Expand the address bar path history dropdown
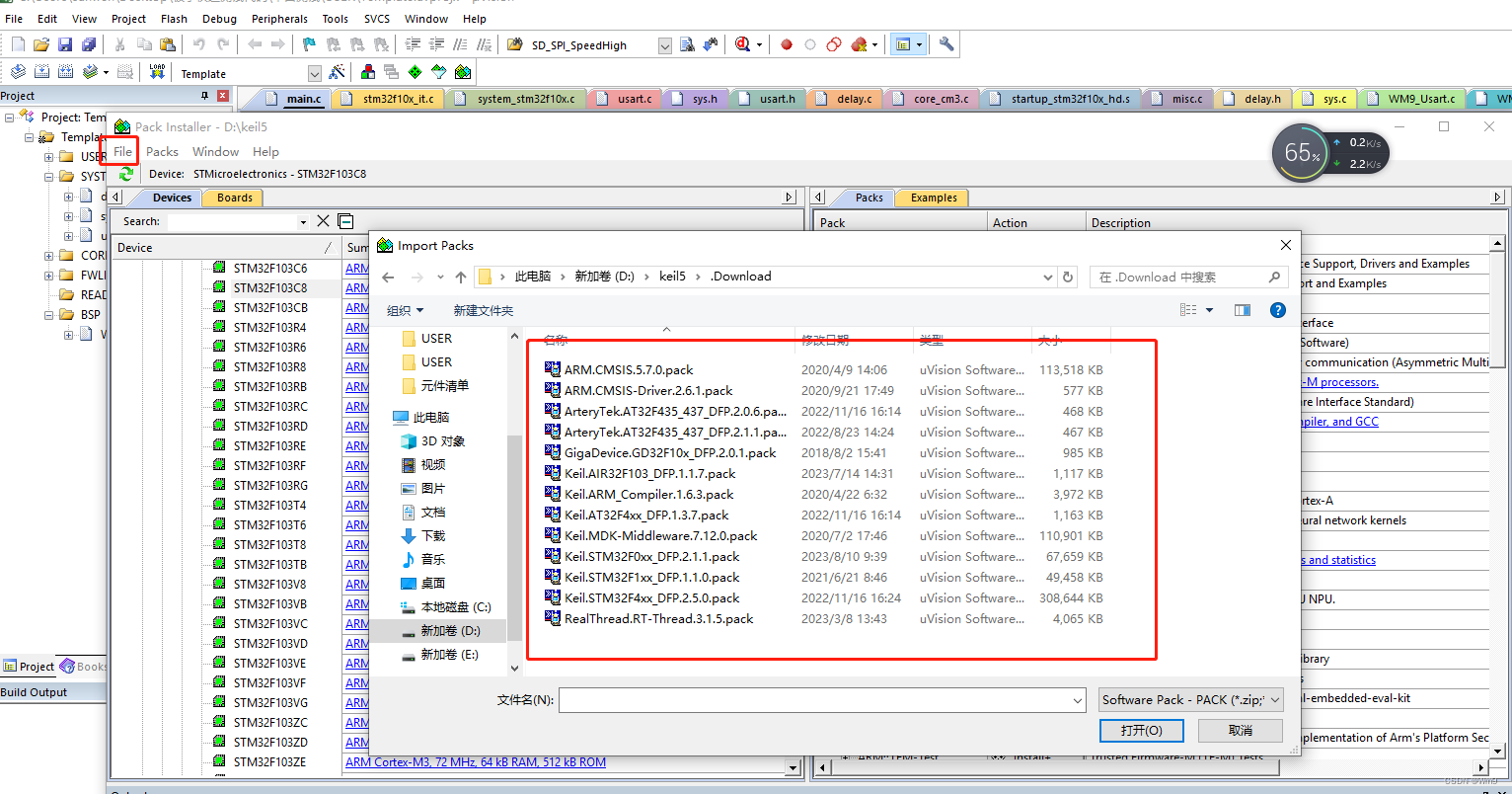The width and height of the screenshot is (1512, 794). tap(1048, 278)
